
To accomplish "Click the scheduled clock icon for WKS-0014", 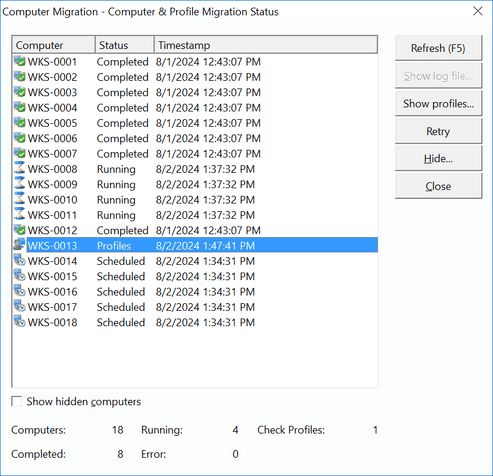I will point(20,260).
